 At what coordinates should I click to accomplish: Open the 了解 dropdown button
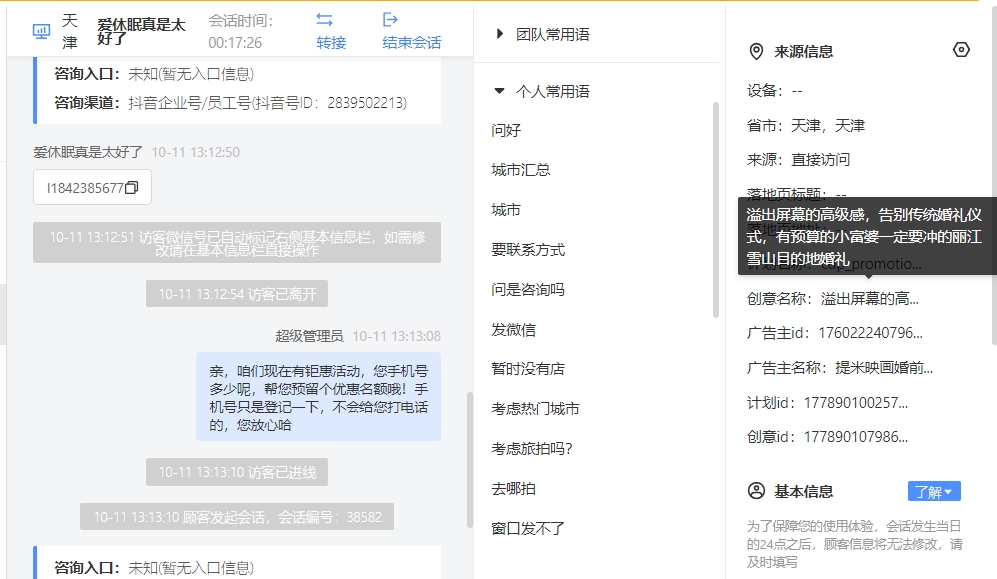[934, 491]
